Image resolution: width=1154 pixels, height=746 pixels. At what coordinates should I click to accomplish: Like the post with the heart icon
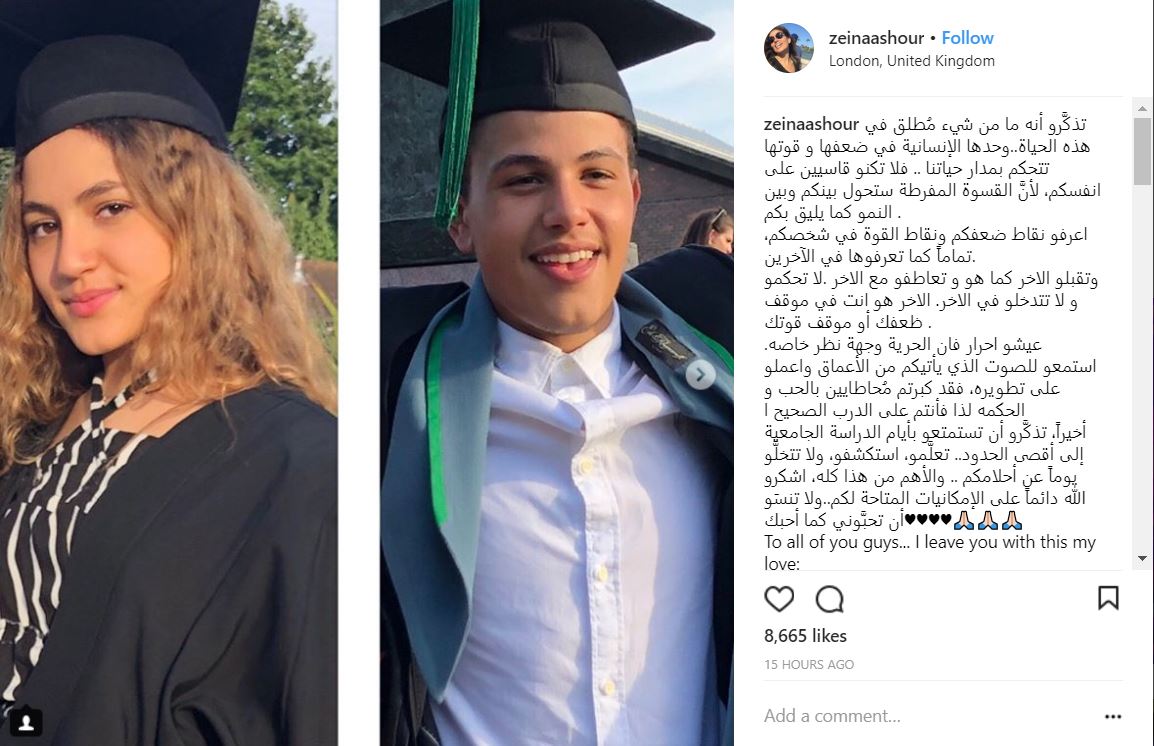tap(779, 599)
